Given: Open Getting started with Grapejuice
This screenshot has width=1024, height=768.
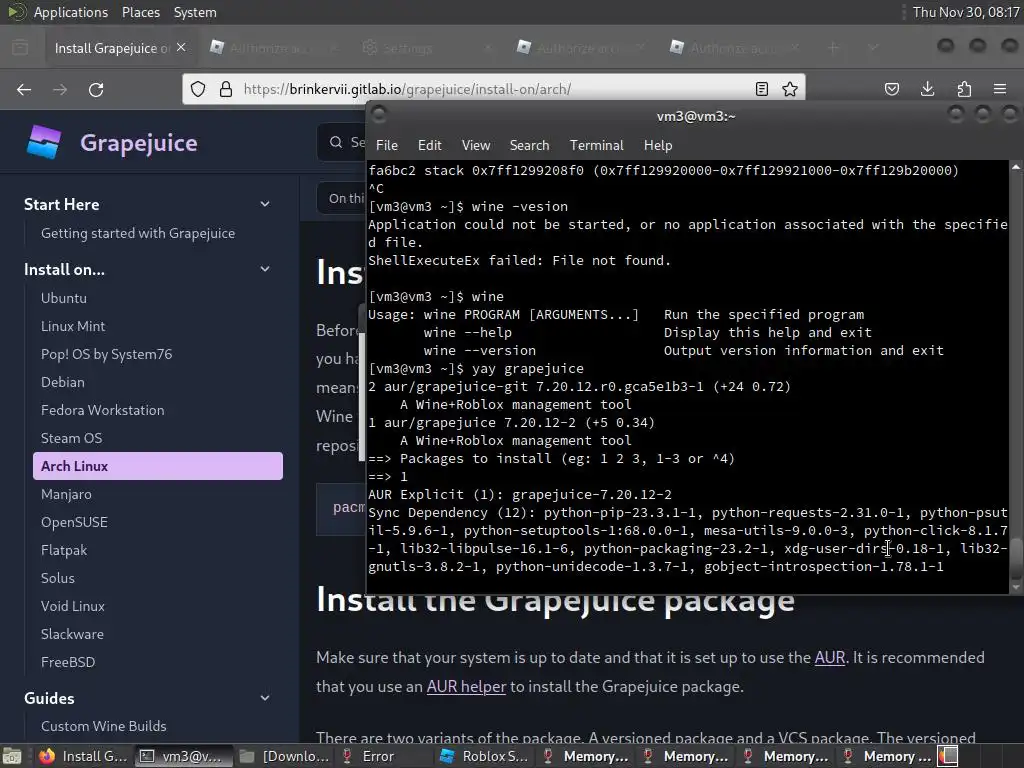Looking at the screenshot, I should 138,233.
